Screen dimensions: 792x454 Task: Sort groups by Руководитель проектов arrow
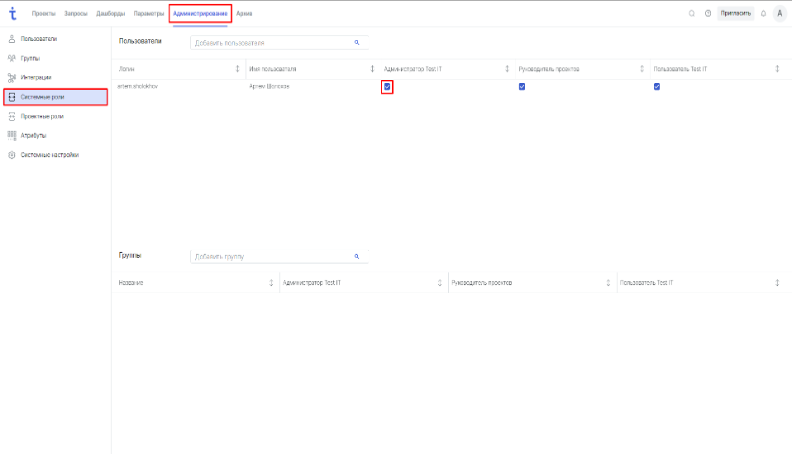608,283
